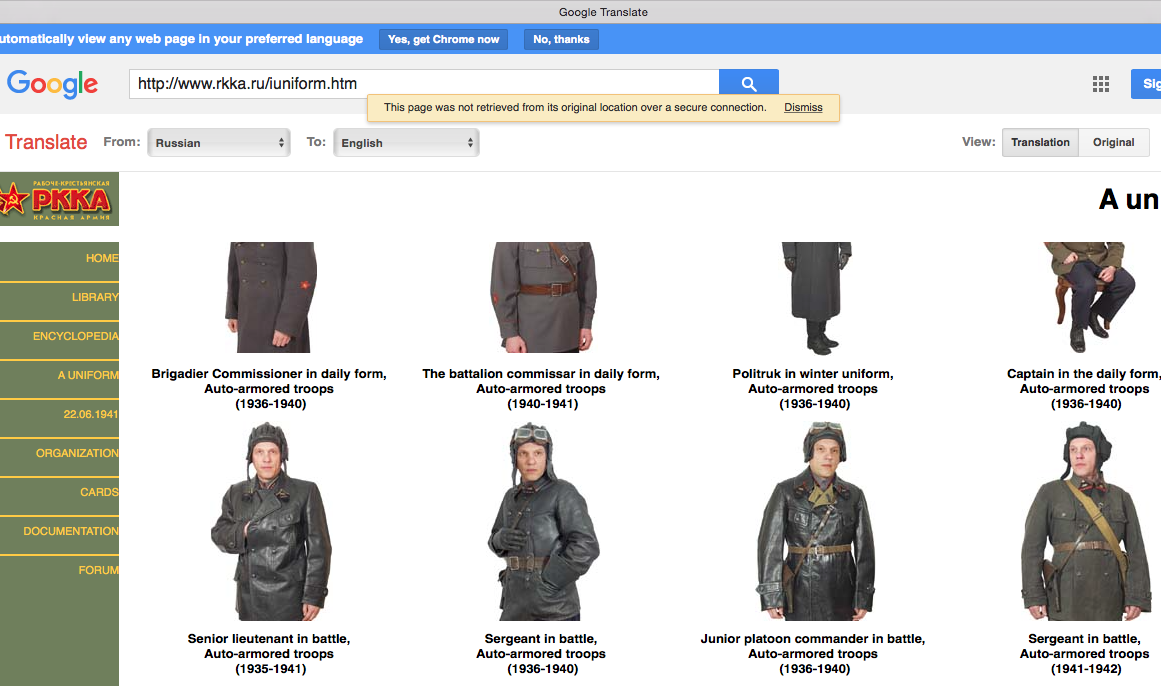Switch view to Original
The width and height of the screenshot is (1161, 686).
click(x=1113, y=143)
